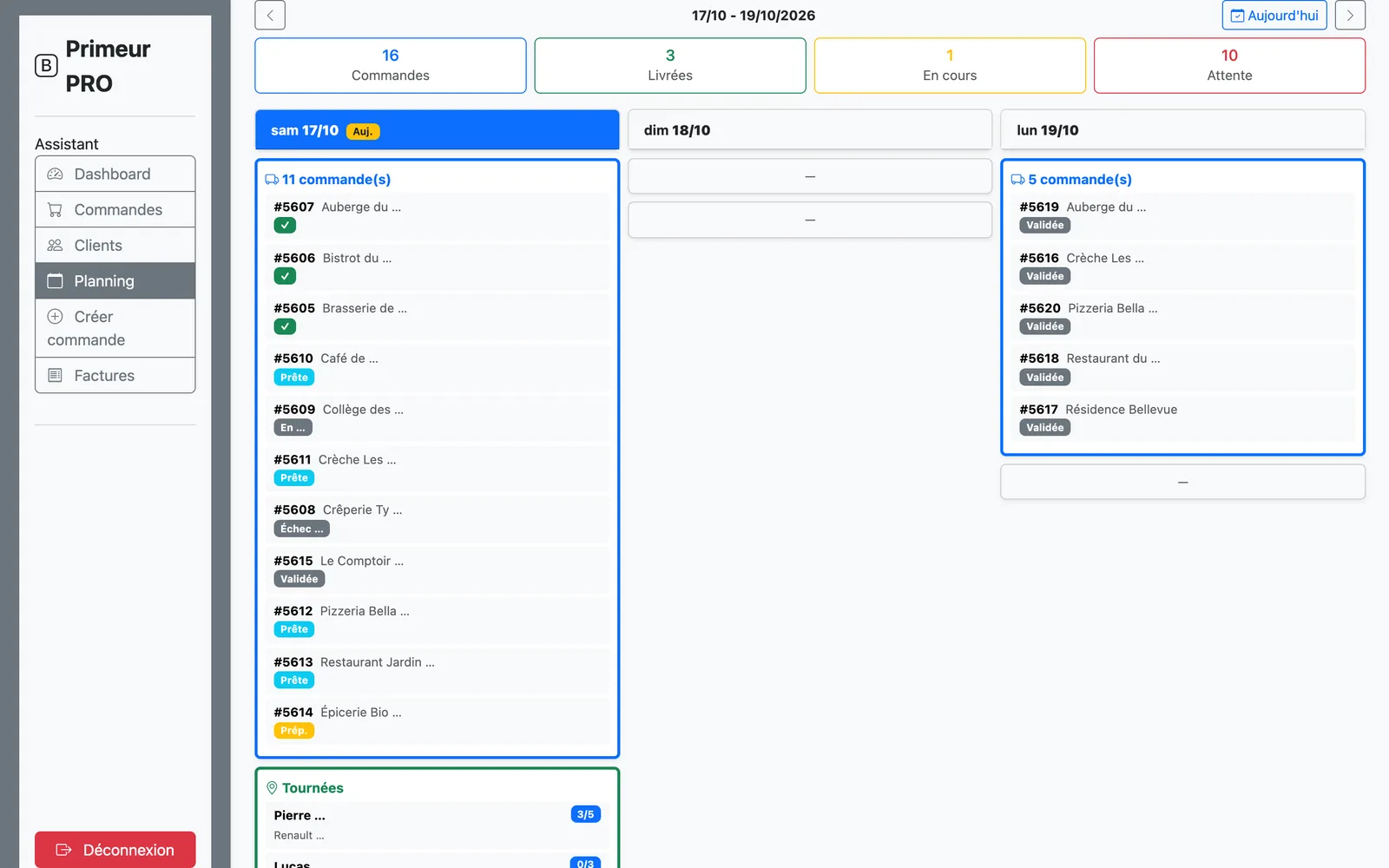The width and height of the screenshot is (1389, 868).
Task: Click truck icon beside 5 commande(s)
Action: click(1018, 180)
